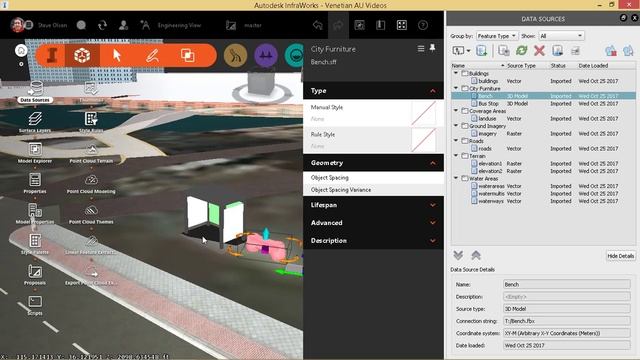
Task: Click the master proposal selector in top bar
Action: click(253, 25)
